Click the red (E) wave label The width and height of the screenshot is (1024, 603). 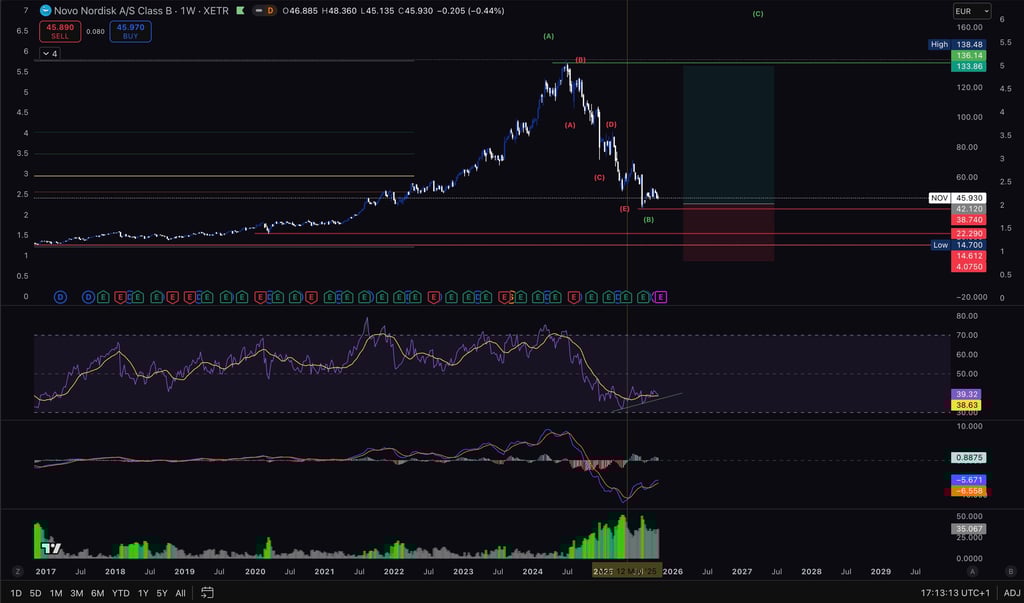click(x=624, y=209)
